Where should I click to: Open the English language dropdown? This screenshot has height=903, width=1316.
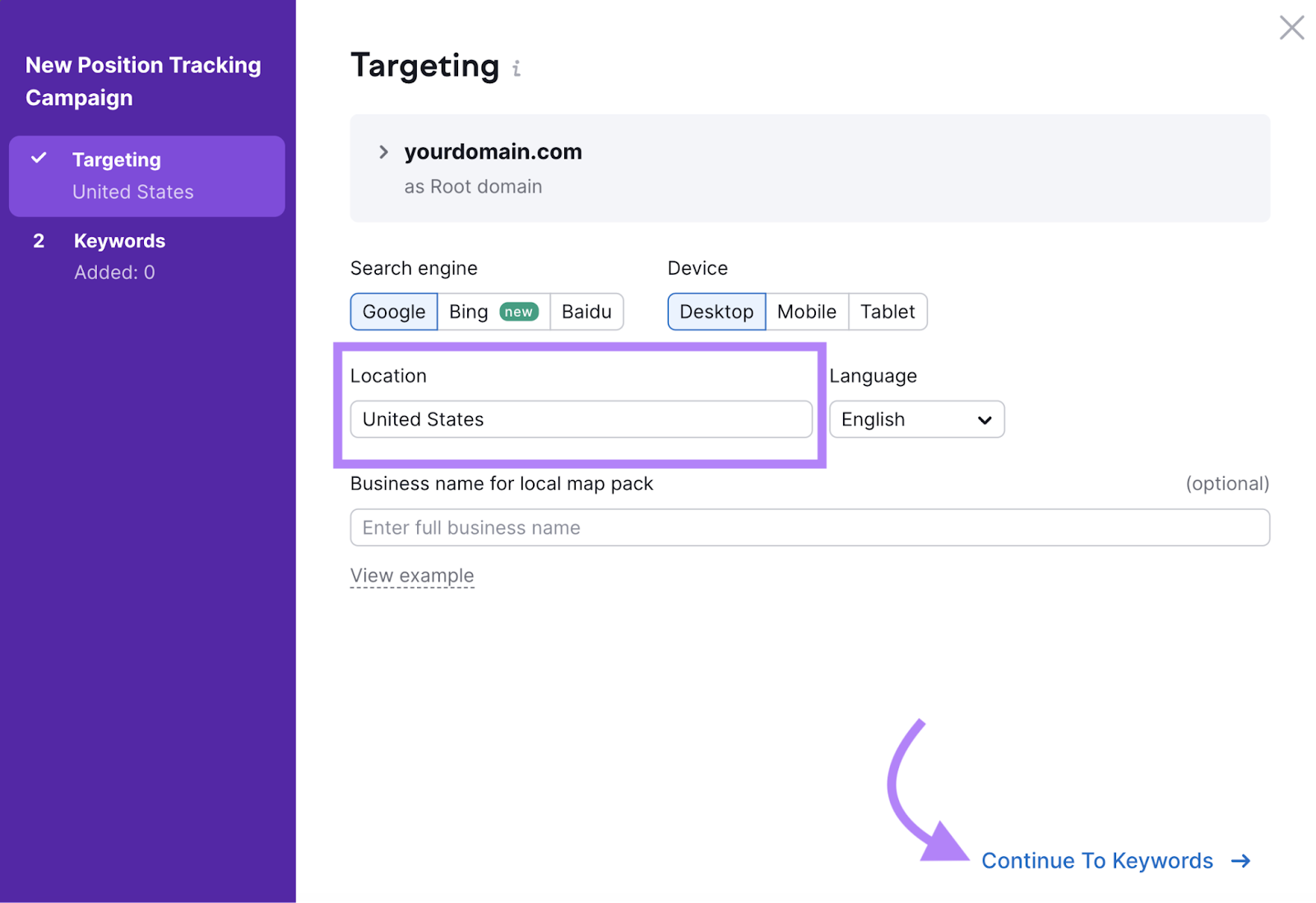point(916,419)
